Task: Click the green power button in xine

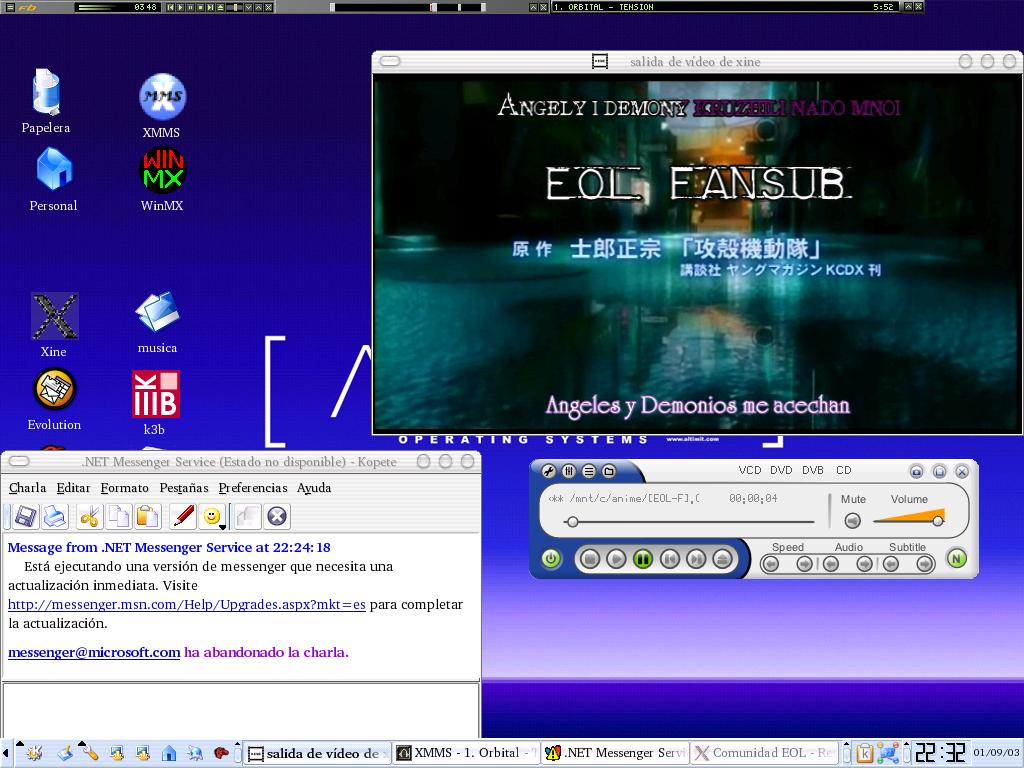Action: [x=551, y=559]
